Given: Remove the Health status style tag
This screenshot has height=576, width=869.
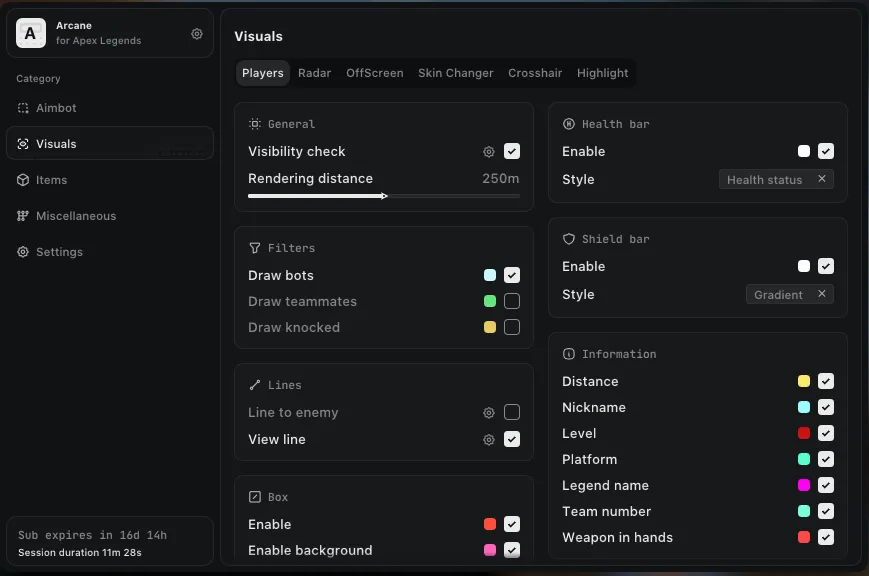Looking at the screenshot, I should 823,179.
